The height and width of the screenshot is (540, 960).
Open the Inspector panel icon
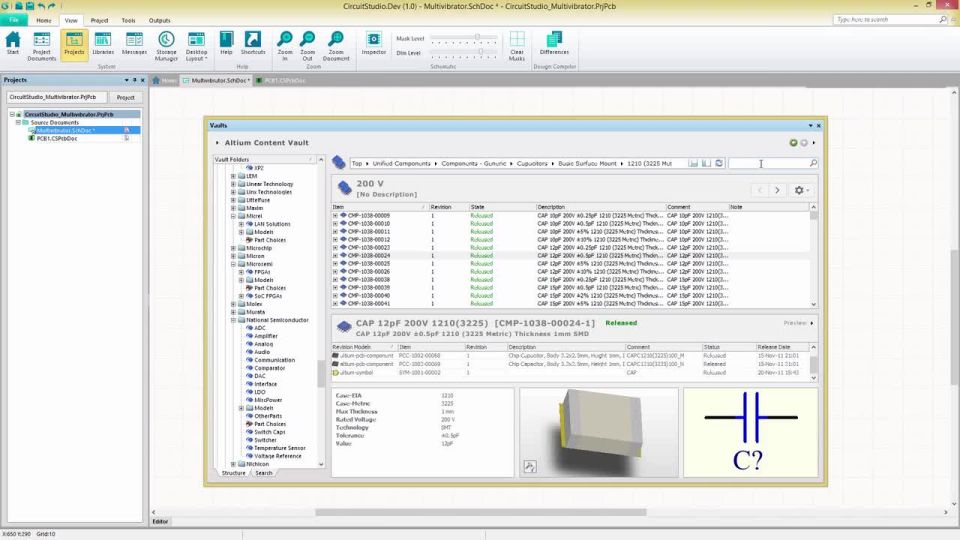(x=373, y=43)
